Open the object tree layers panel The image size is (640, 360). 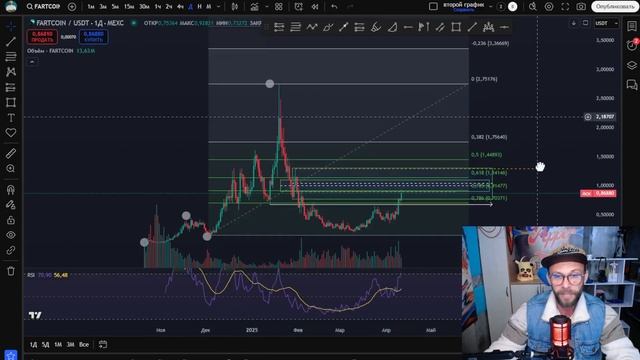[631, 65]
